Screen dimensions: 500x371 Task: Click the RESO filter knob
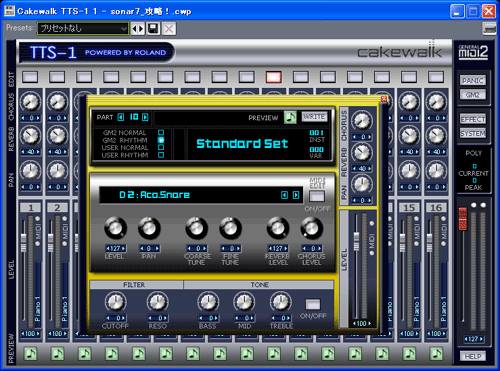pos(157,302)
